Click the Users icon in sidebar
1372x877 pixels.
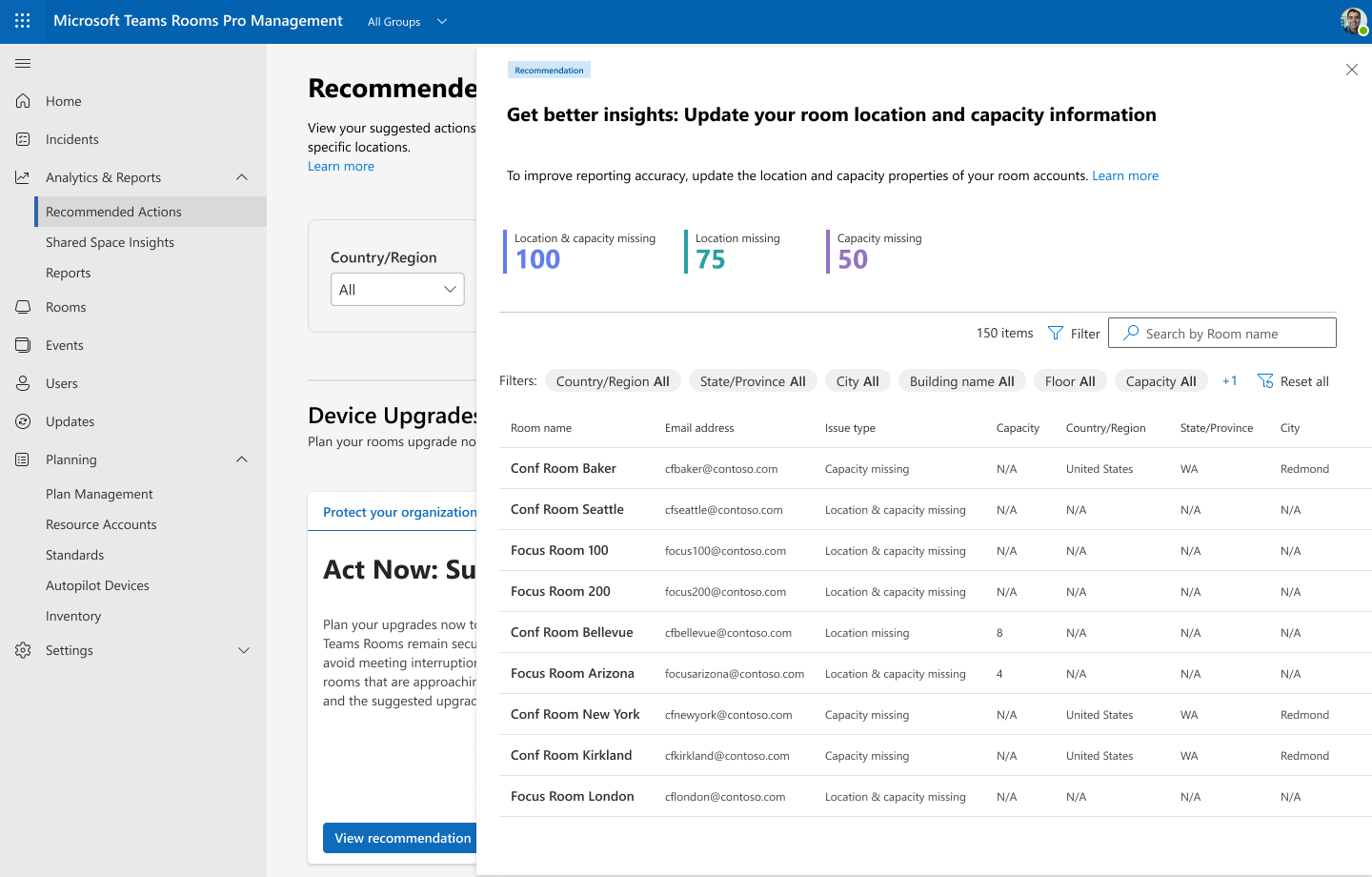tap(23, 383)
